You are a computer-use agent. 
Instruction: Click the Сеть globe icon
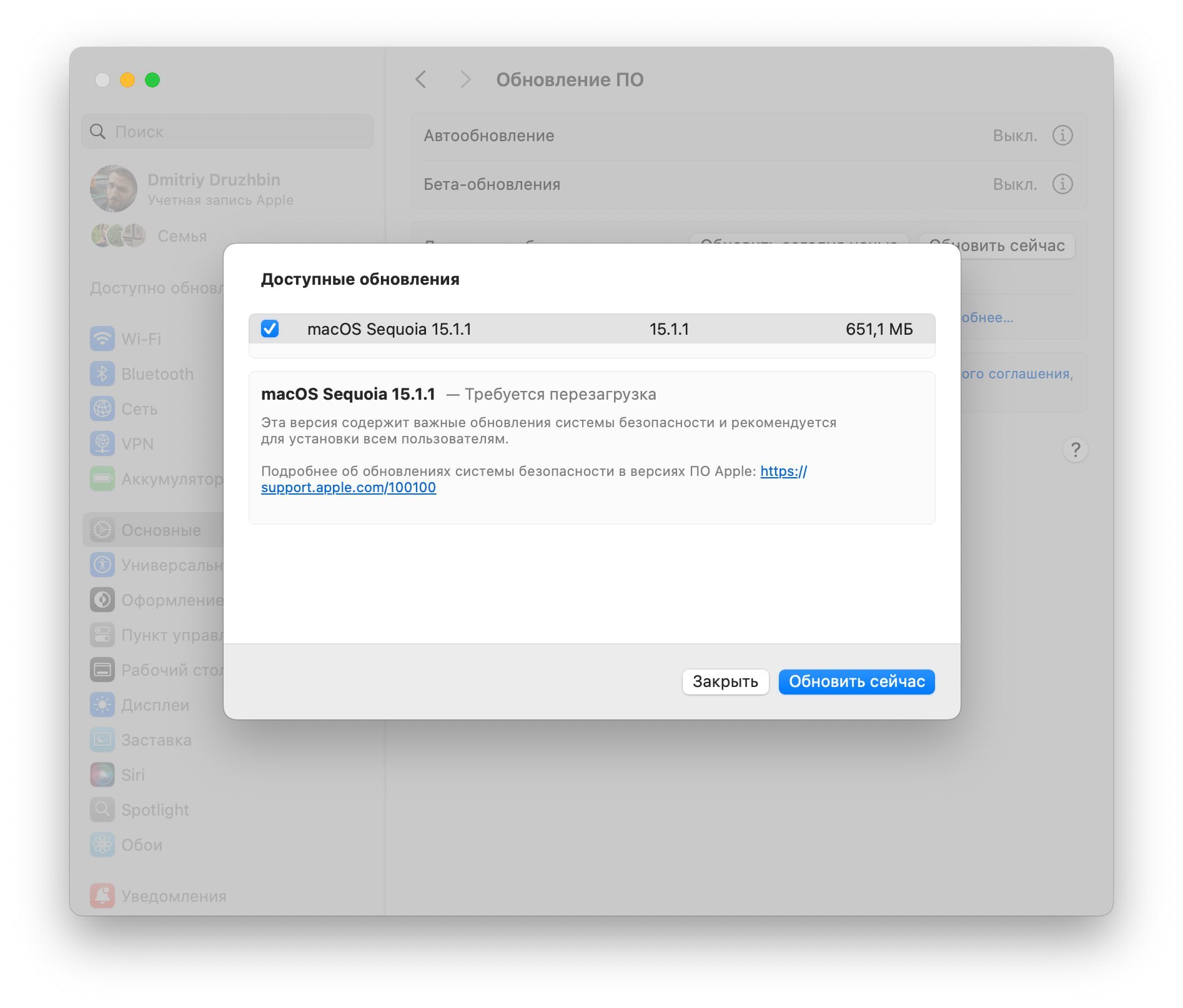pos(102,409)
